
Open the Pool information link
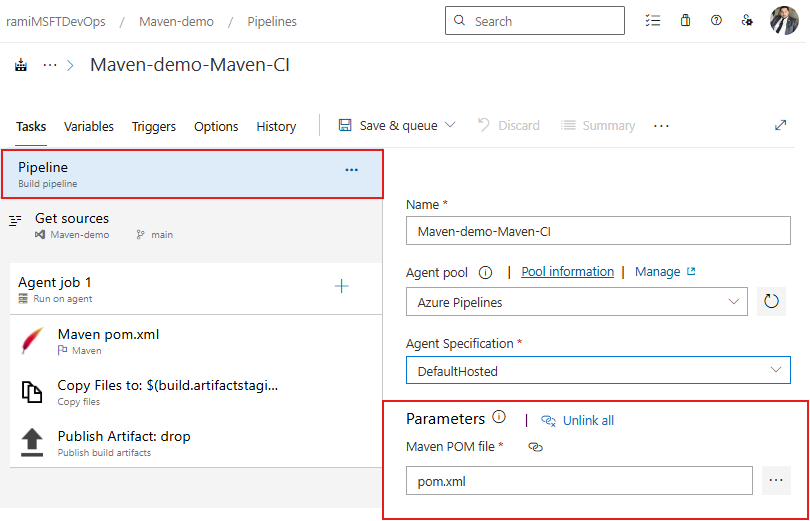567,272
